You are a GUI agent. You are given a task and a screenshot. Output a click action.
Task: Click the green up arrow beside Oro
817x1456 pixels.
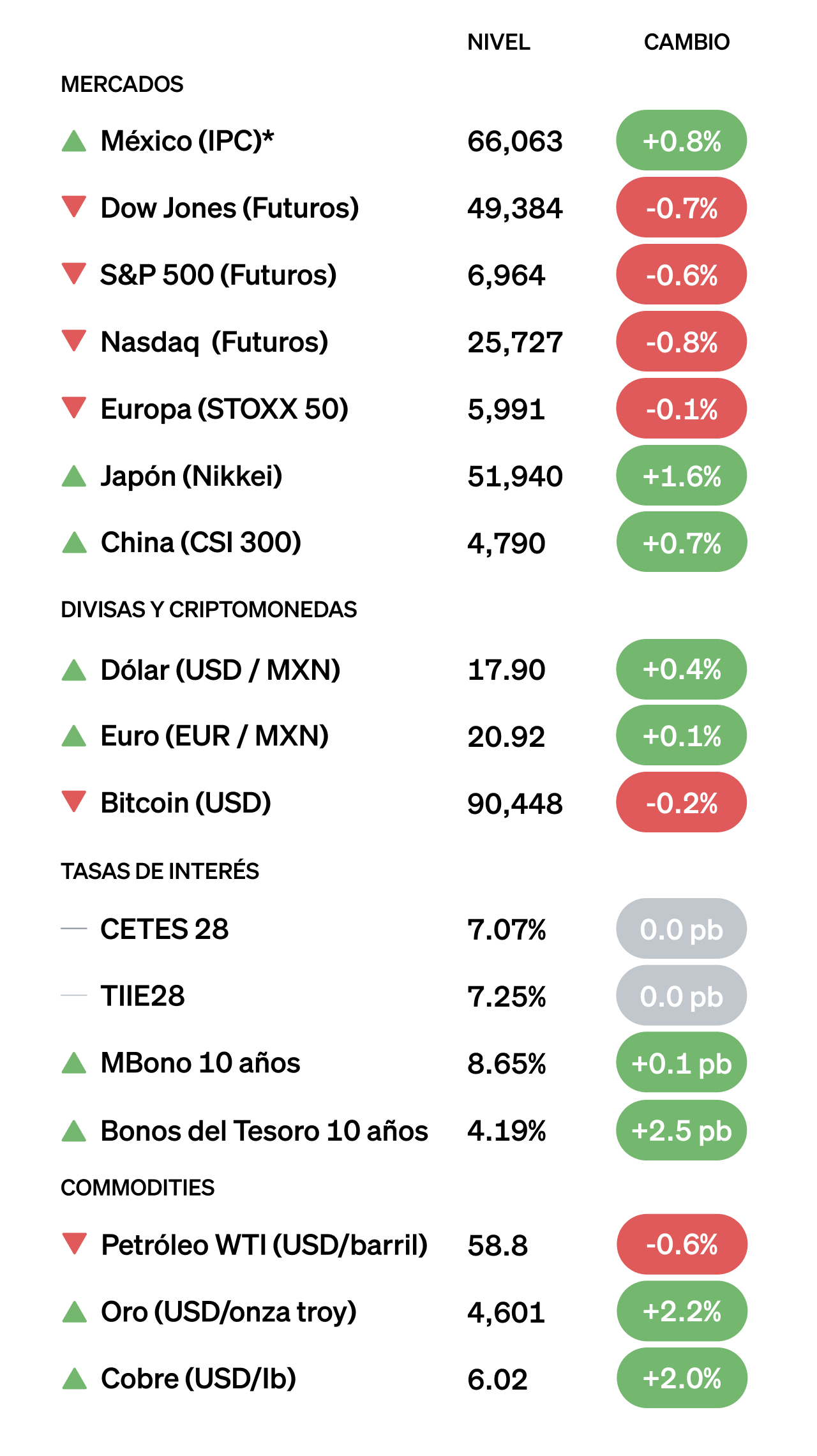pyautogui.click(x=75, y=1312)
